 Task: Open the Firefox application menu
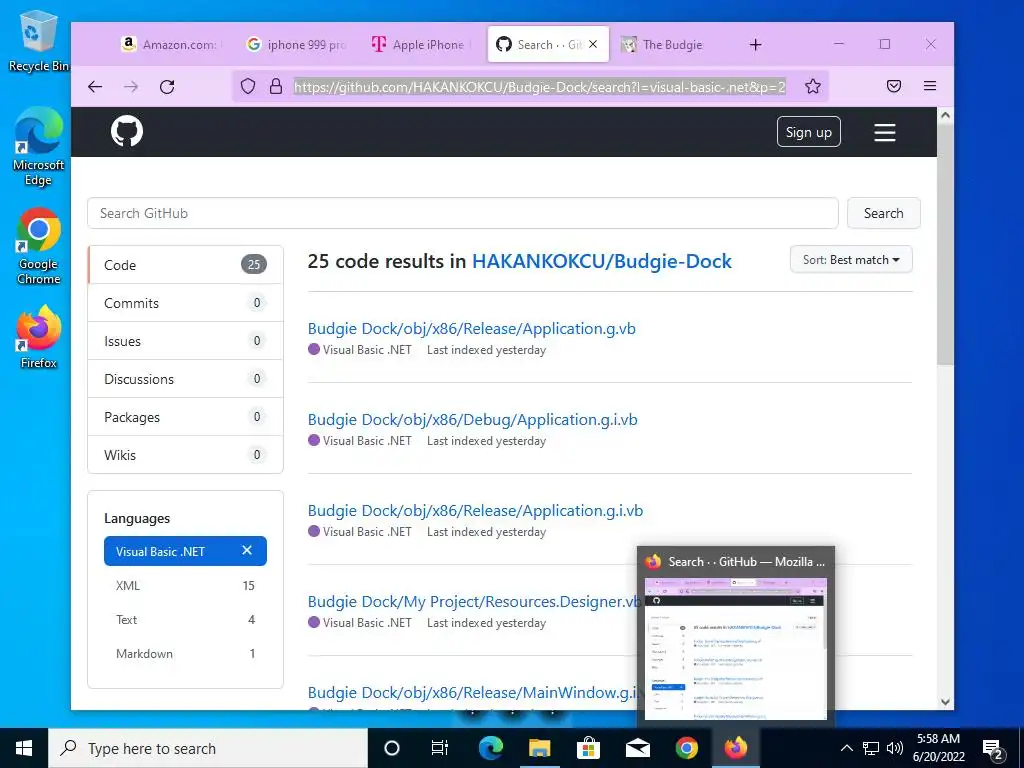coord(930,86)
